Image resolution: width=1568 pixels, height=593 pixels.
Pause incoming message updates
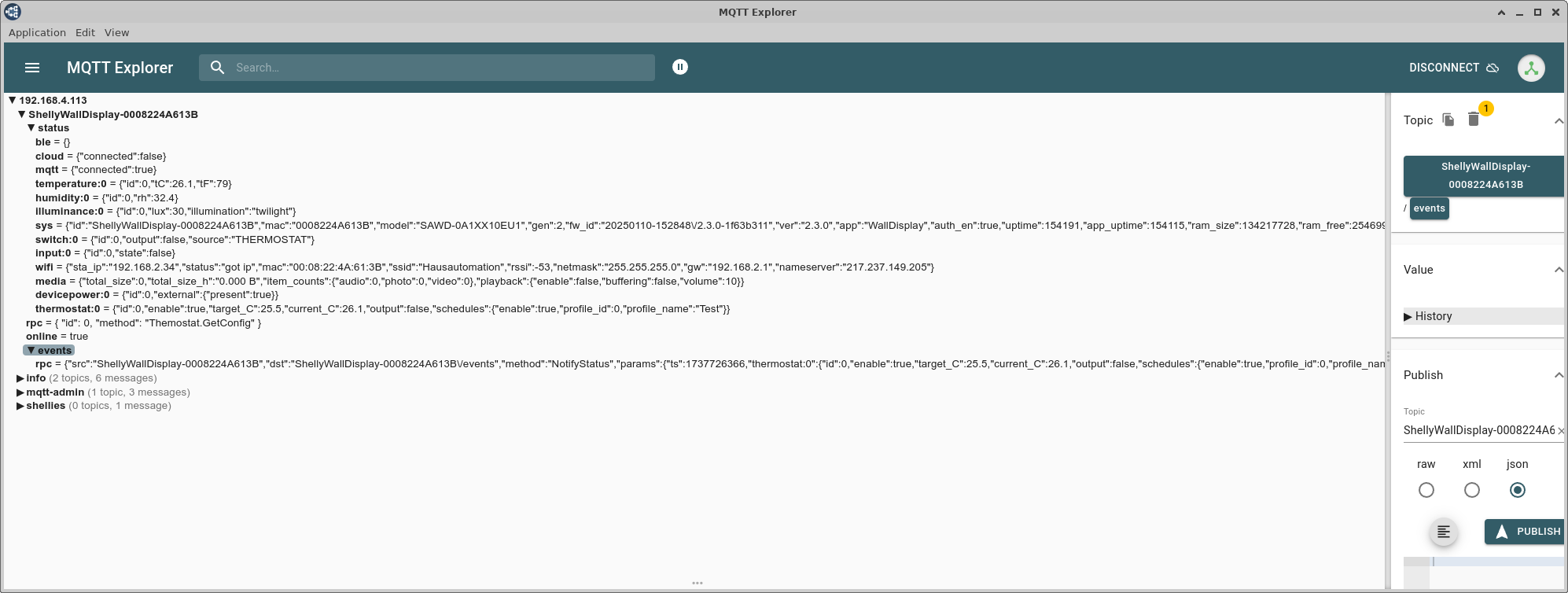(x=680, y=68)
